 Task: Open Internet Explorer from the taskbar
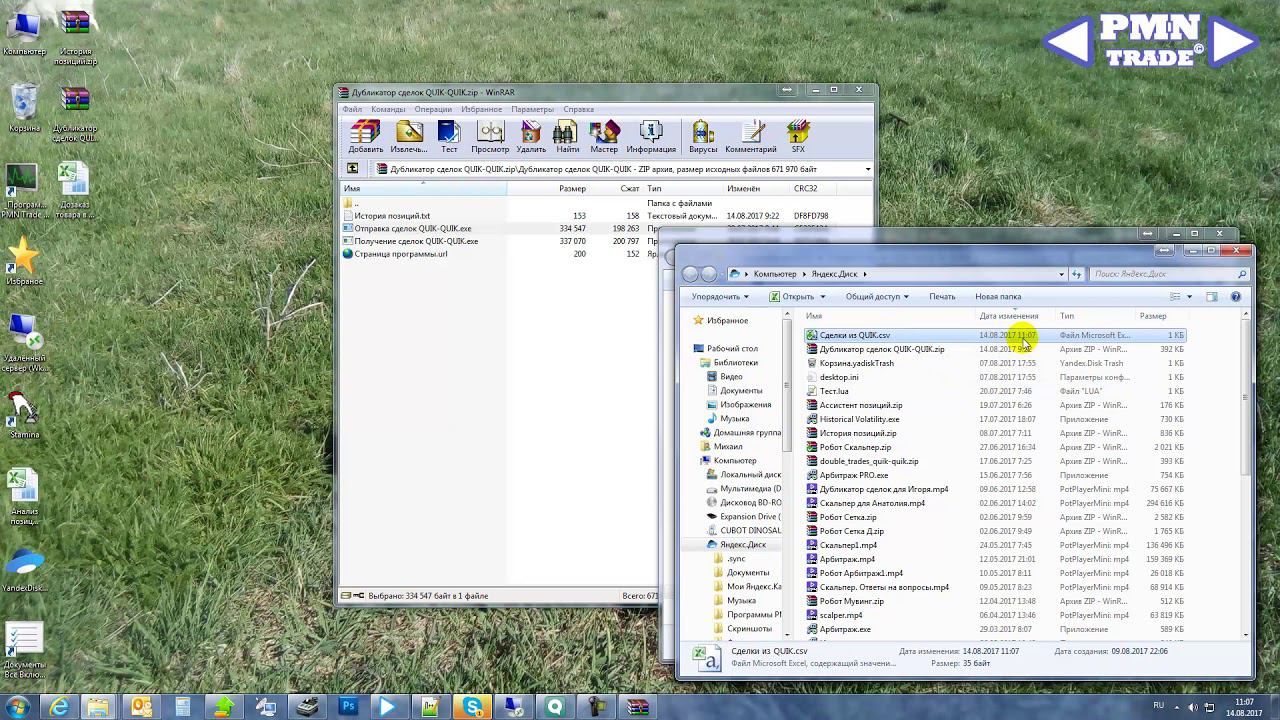coord(60,707)
